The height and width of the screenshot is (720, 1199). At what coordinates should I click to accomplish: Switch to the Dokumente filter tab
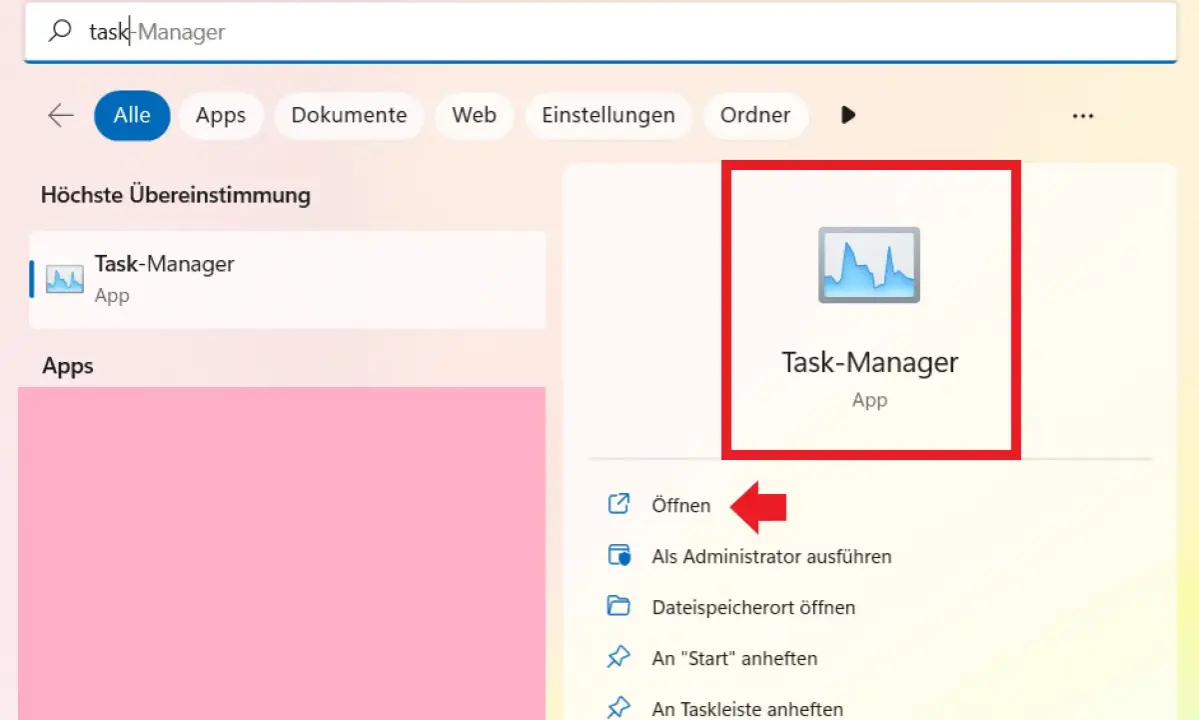click(x=349, y=115)
